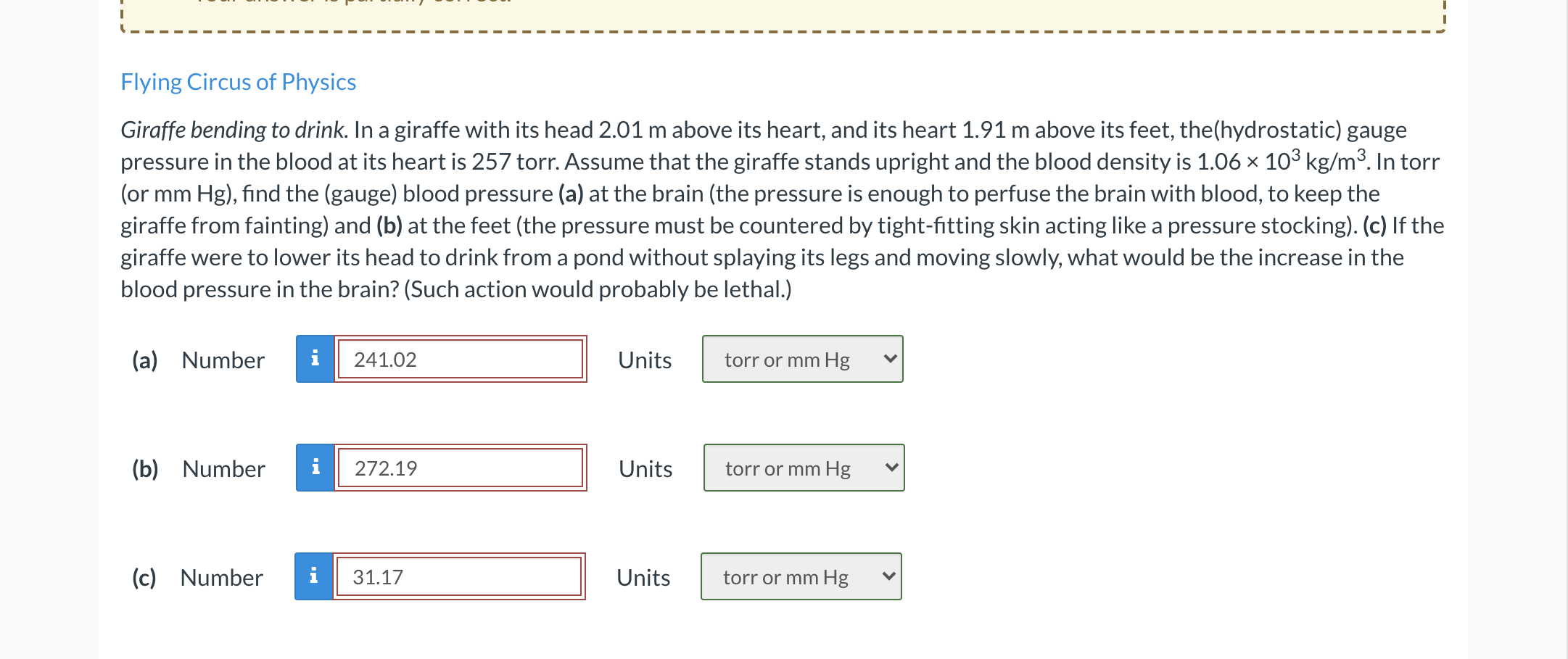Click the dashed feedback banner at top
1568x659 pixels.
click(783, 16)
